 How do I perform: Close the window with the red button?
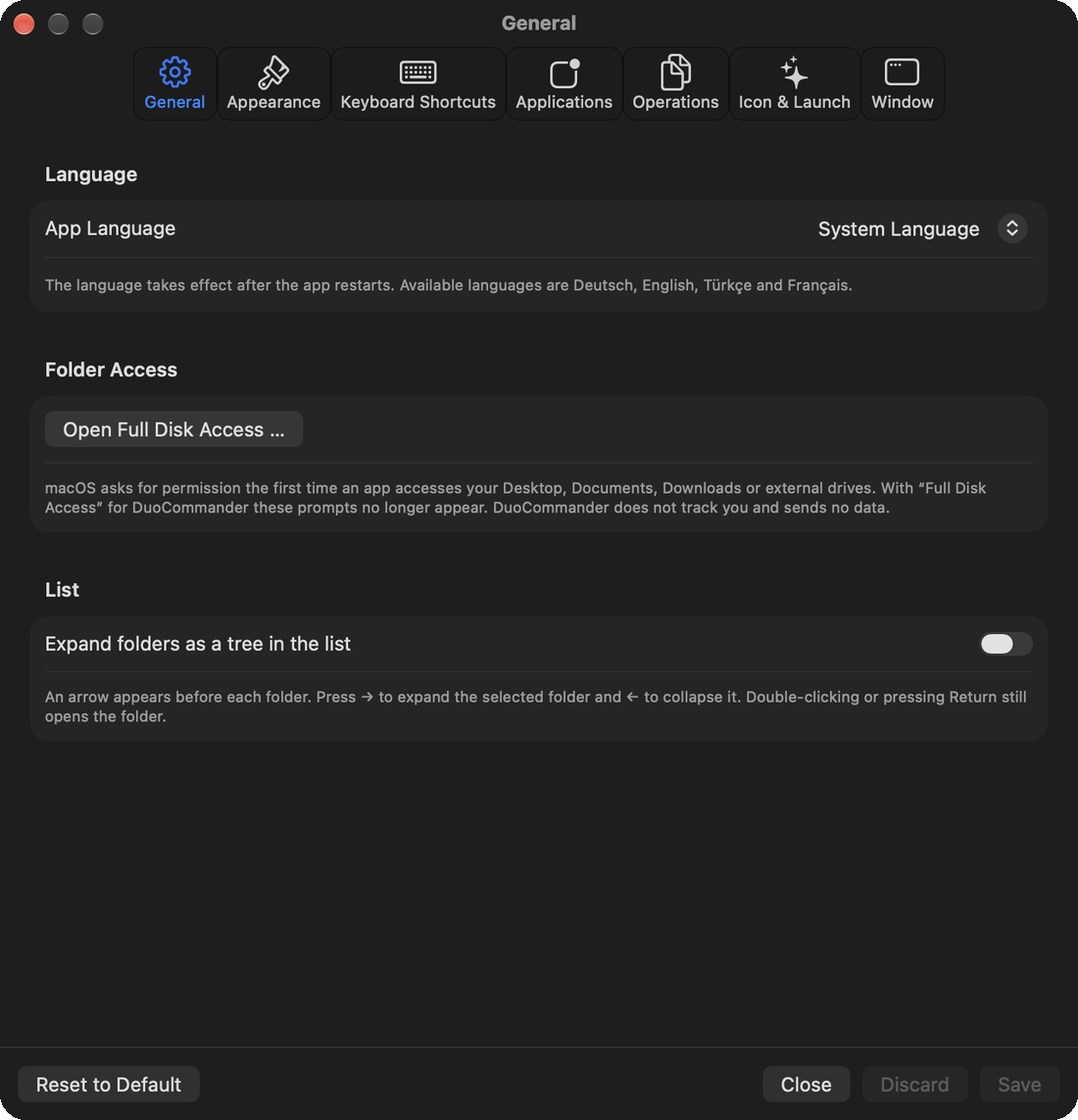(x=24, y=24)
